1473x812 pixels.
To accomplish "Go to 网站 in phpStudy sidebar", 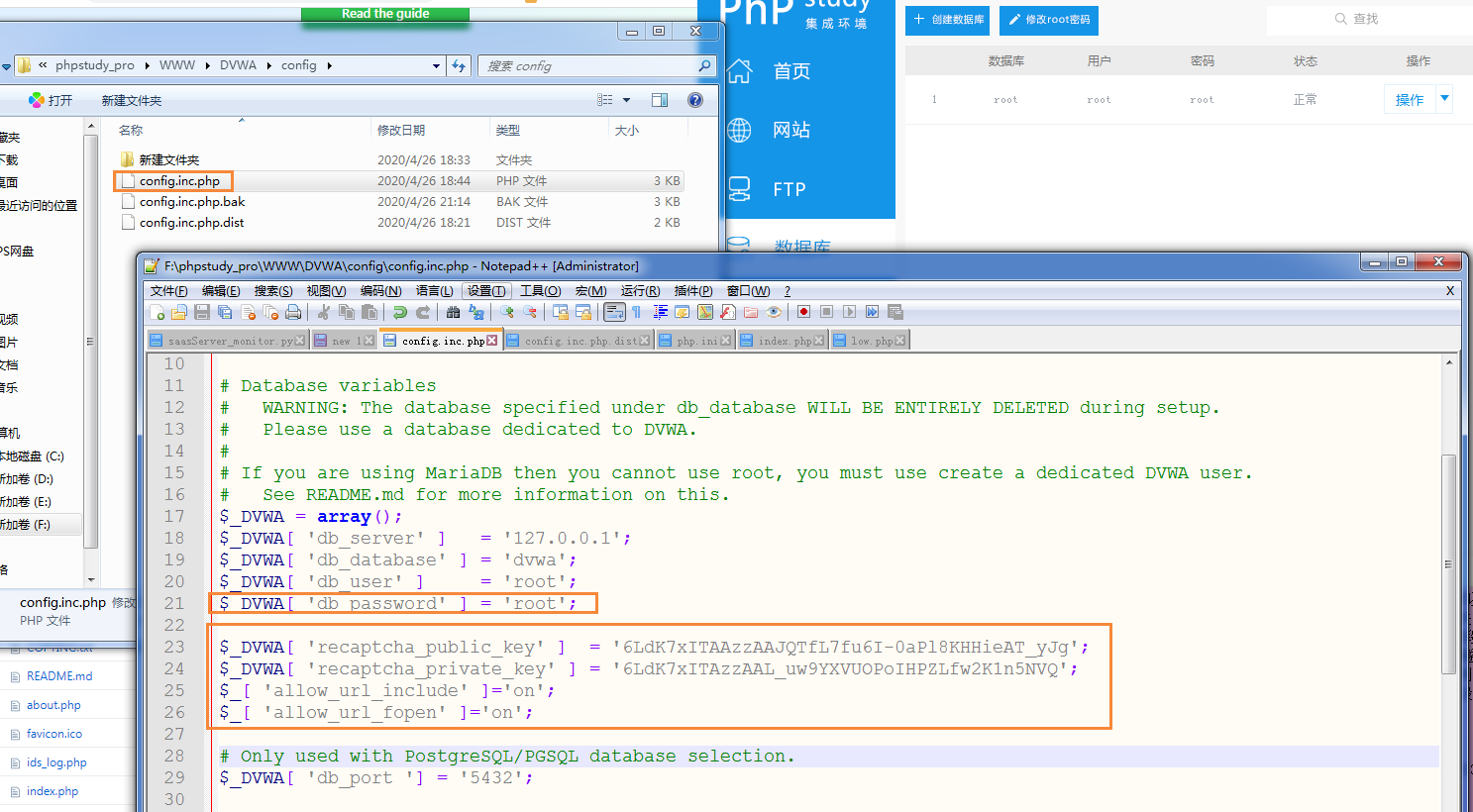I will coord(790,130).
